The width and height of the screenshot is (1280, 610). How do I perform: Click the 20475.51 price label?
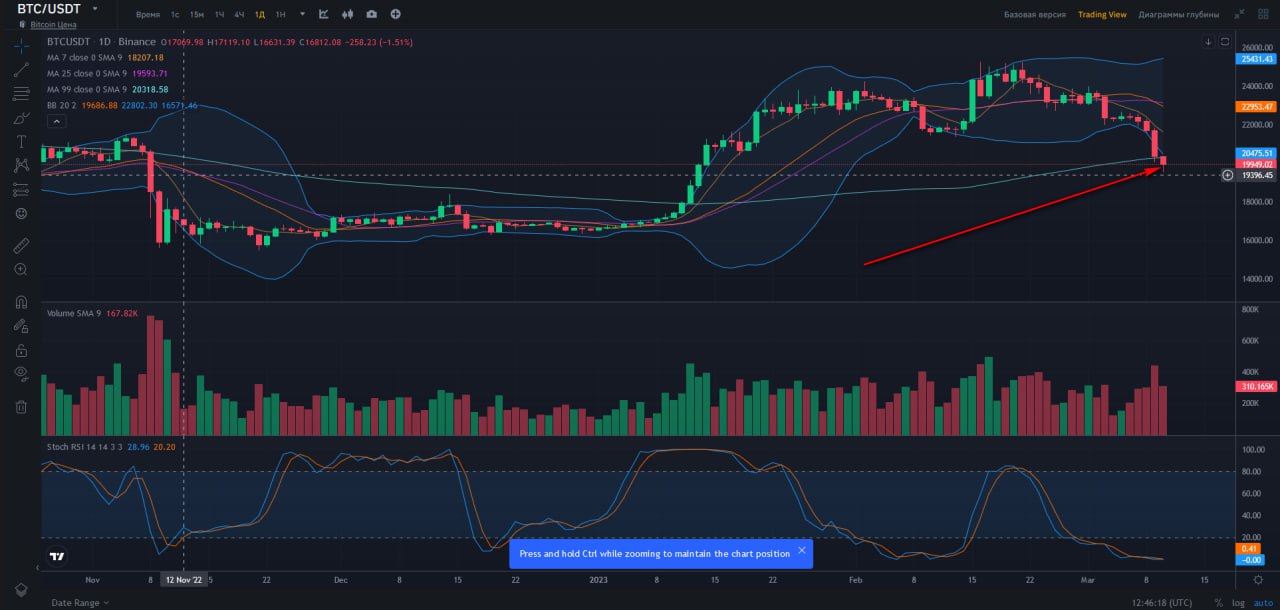1257,153
